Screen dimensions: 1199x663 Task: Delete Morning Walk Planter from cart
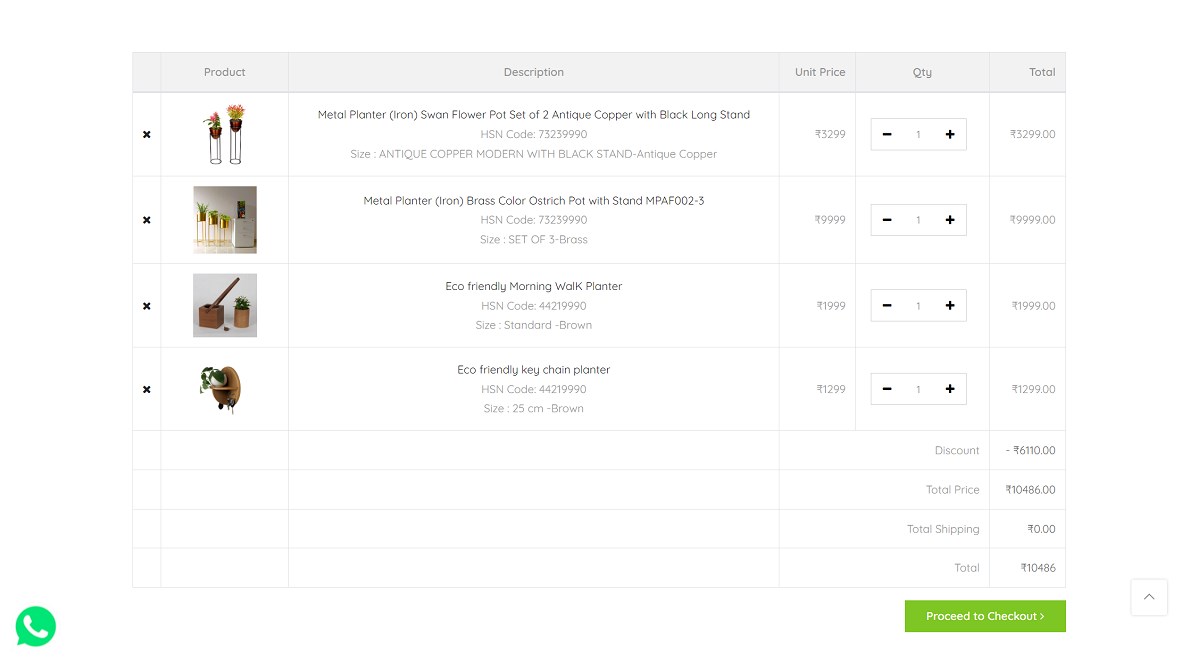coord(147,306)
